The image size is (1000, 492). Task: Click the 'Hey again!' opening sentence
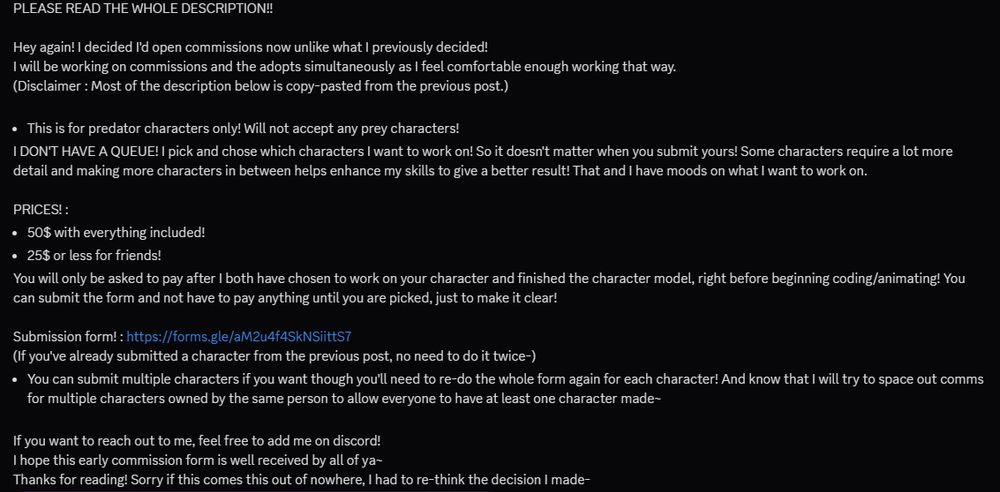[x=251, y=47]
